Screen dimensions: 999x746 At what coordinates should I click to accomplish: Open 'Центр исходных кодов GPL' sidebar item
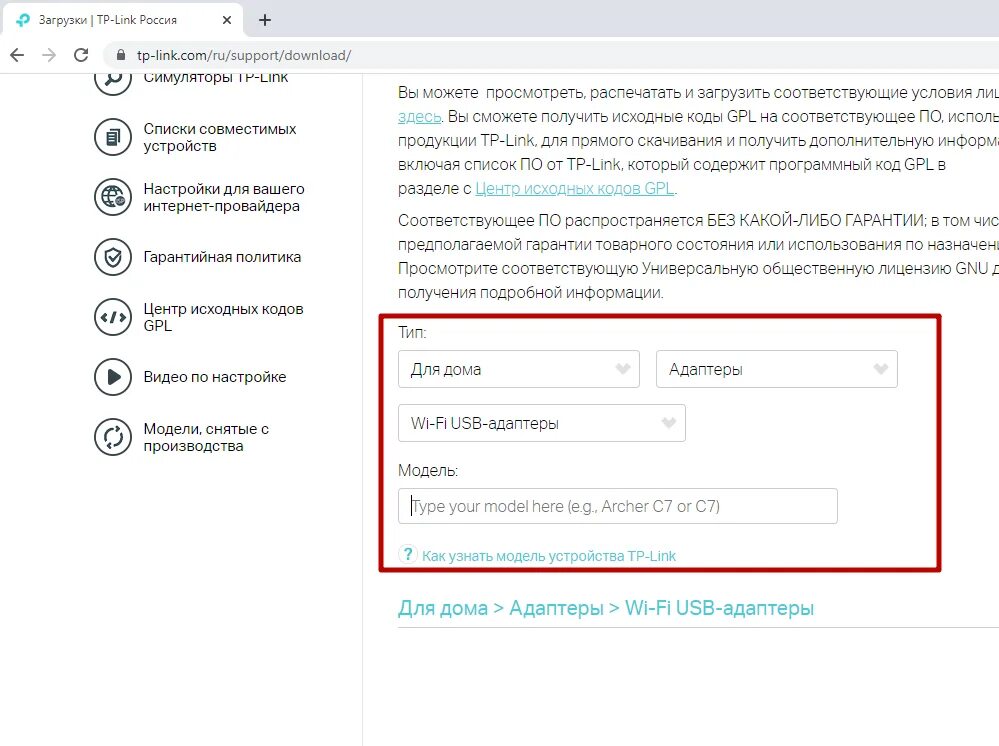[223, 317]
